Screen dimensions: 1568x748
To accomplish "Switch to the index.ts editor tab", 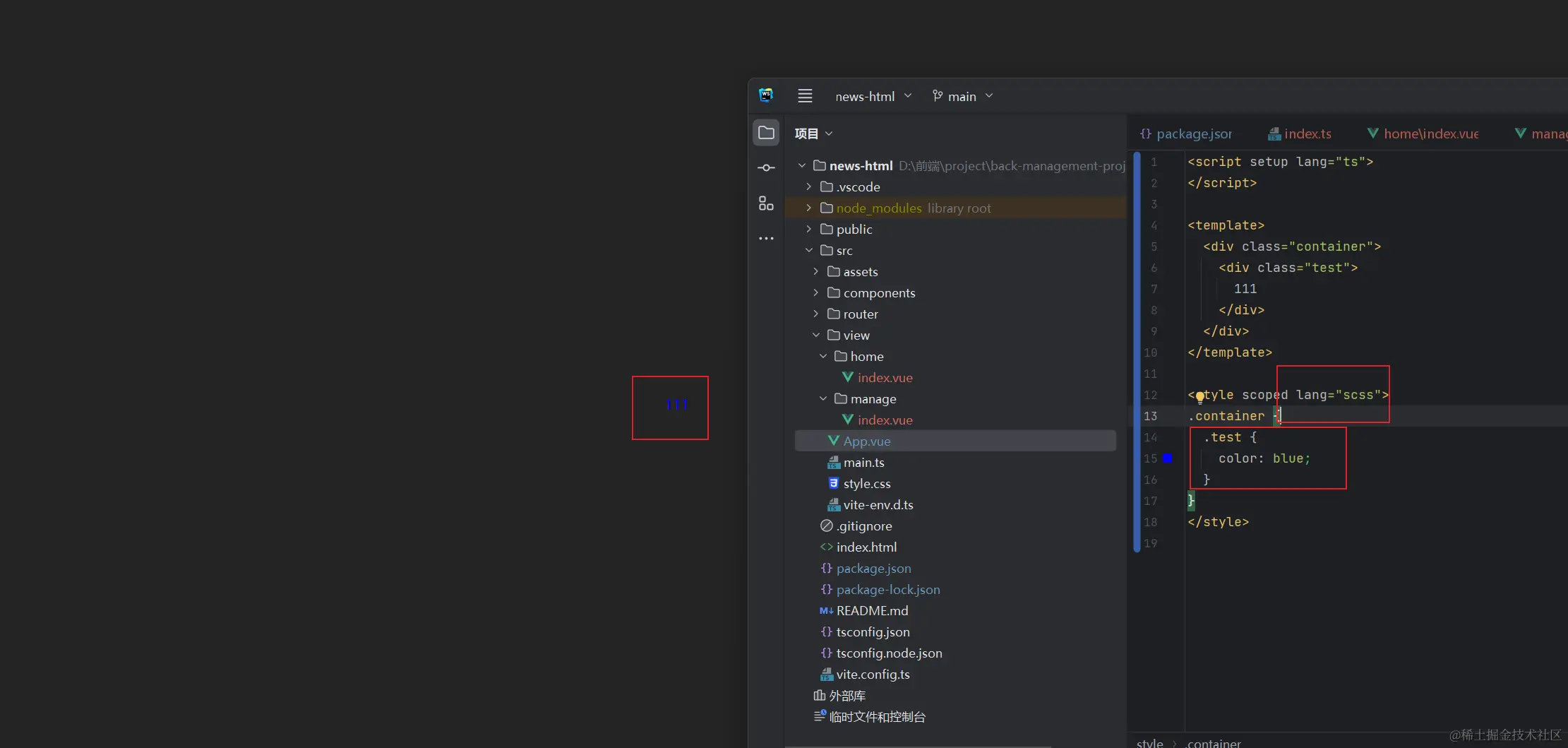I will coord(1300,133).
